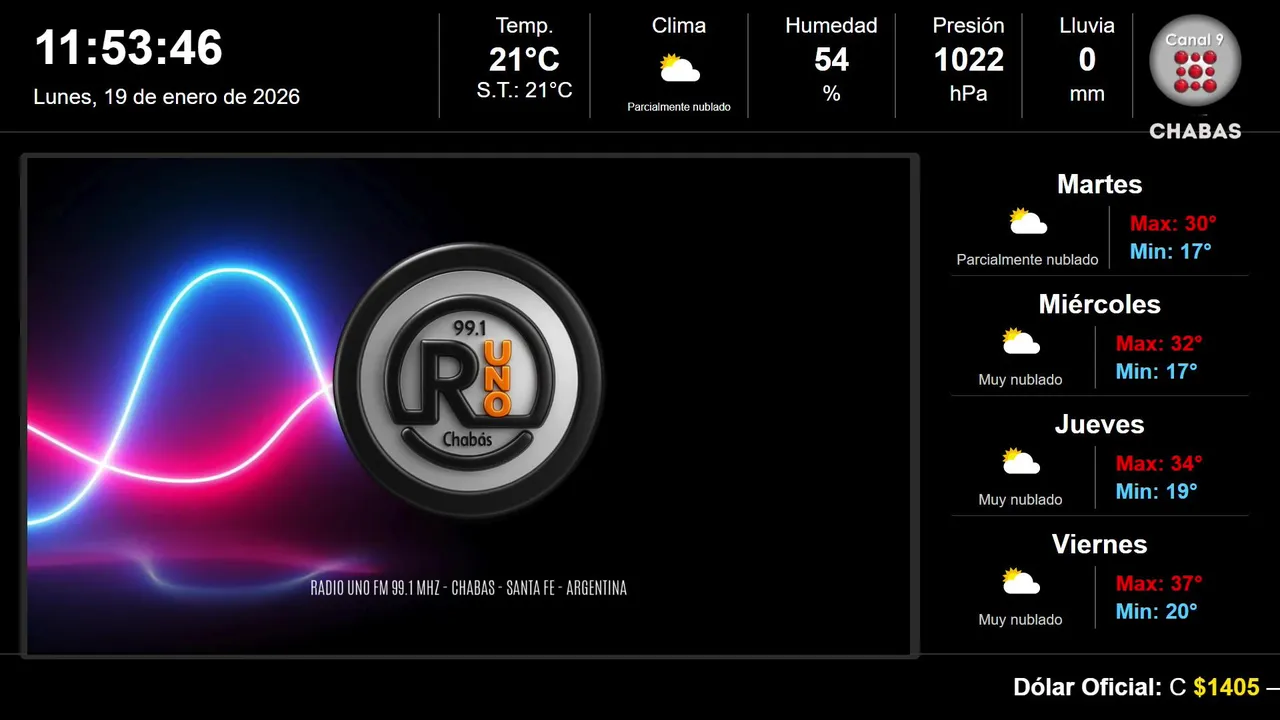
Task: Click the pressure value 1022
Action: pos(968,60)
